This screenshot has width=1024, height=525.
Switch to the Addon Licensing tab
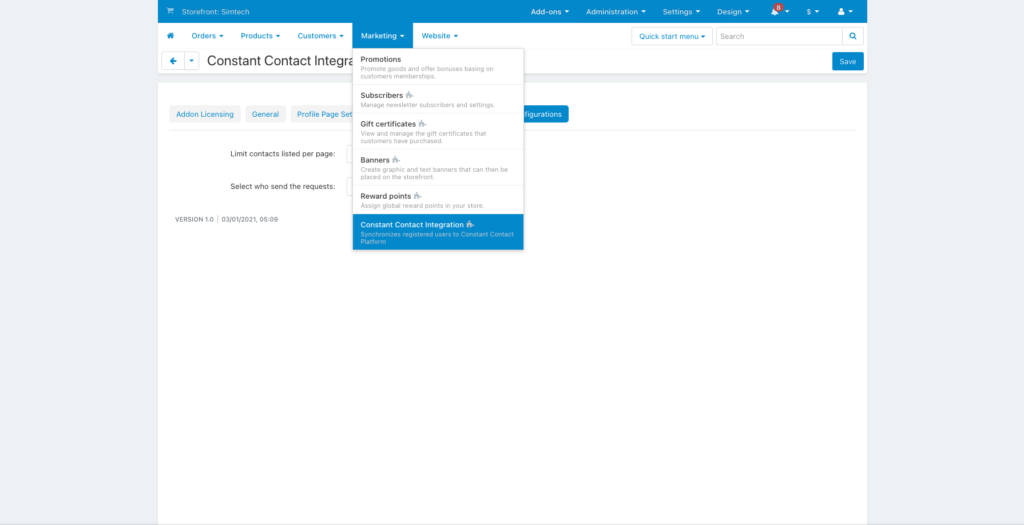[x=204, y=114]
